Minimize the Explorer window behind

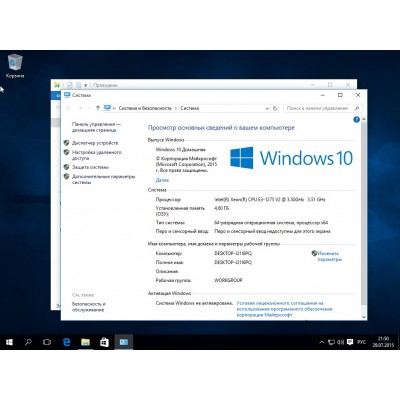[x=312, y=85]
